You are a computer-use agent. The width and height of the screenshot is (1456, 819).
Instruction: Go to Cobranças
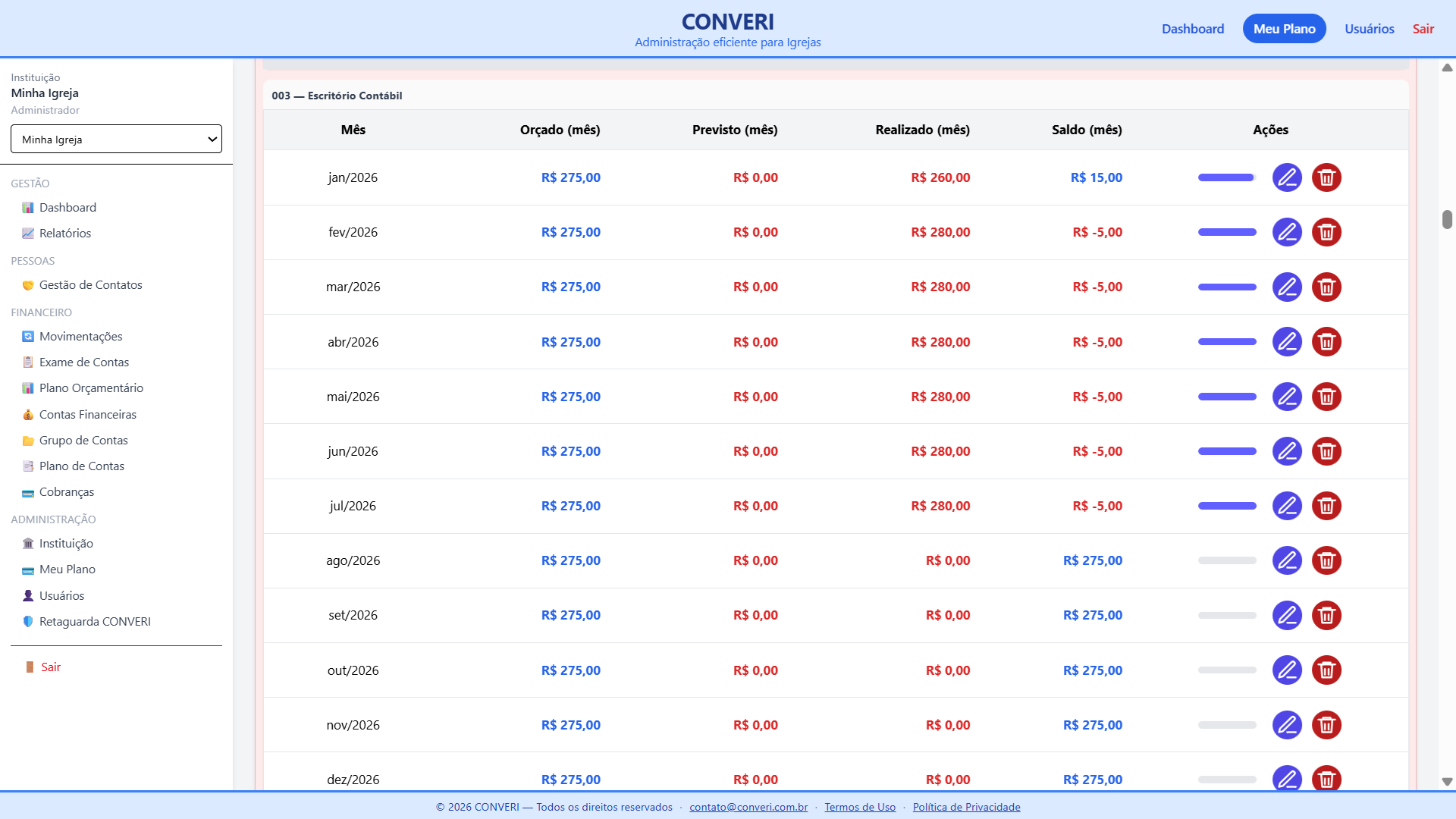click(67, 491)
